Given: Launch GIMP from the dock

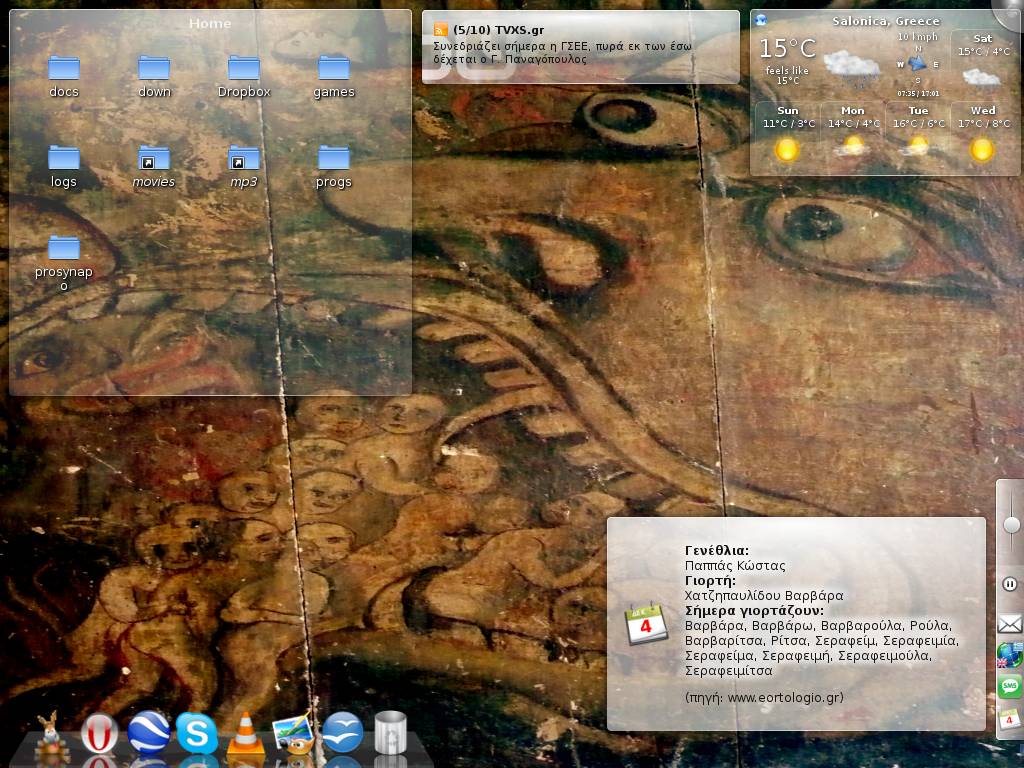Looking at the screenshot, I should [x=293, y=733].
